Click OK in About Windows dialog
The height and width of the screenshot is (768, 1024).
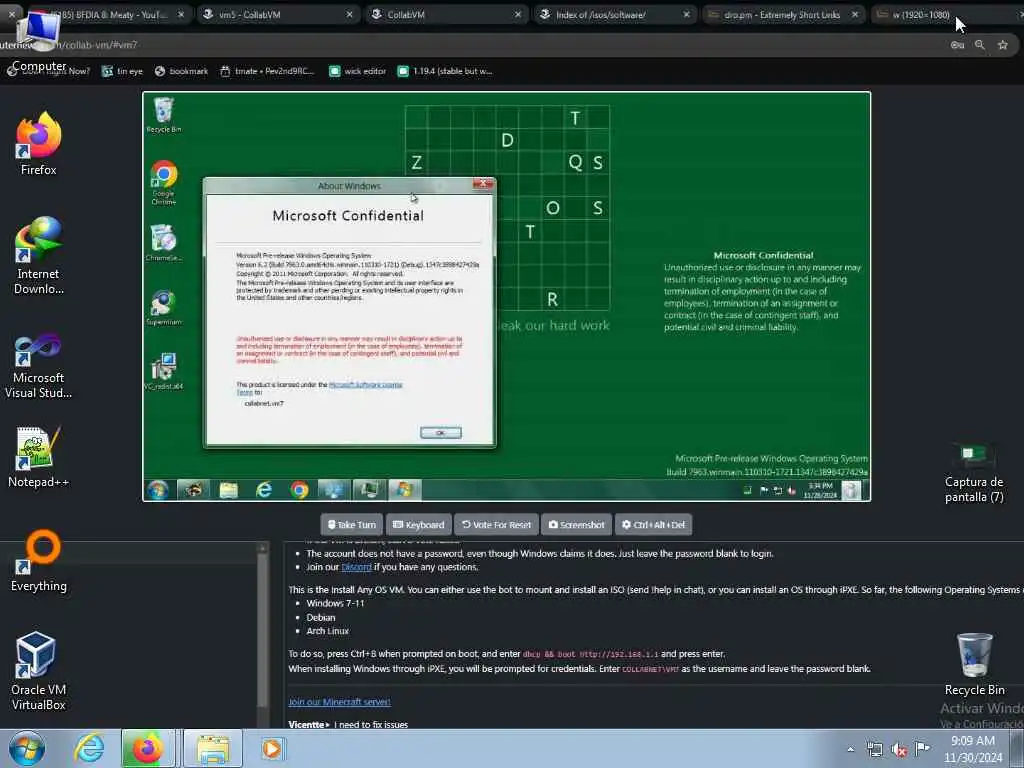440,432
